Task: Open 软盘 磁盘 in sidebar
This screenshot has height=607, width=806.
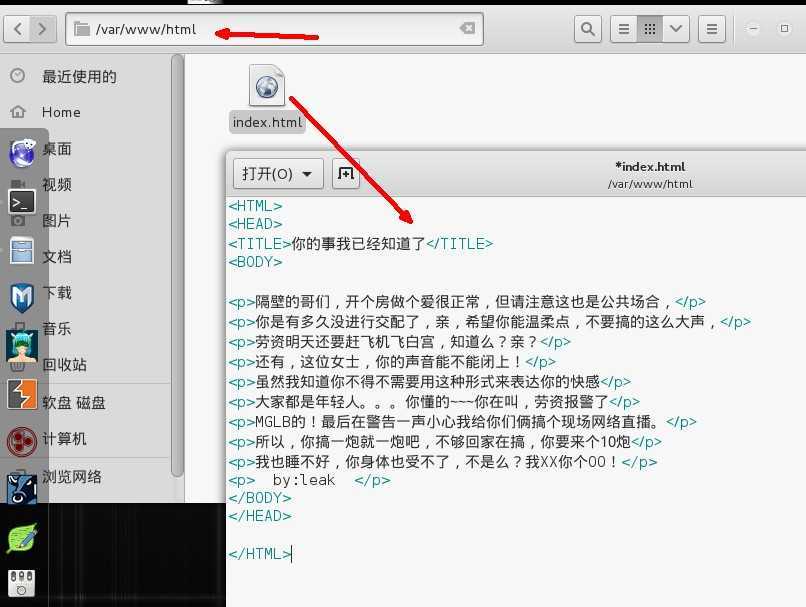Action: (x=74, y=403)
